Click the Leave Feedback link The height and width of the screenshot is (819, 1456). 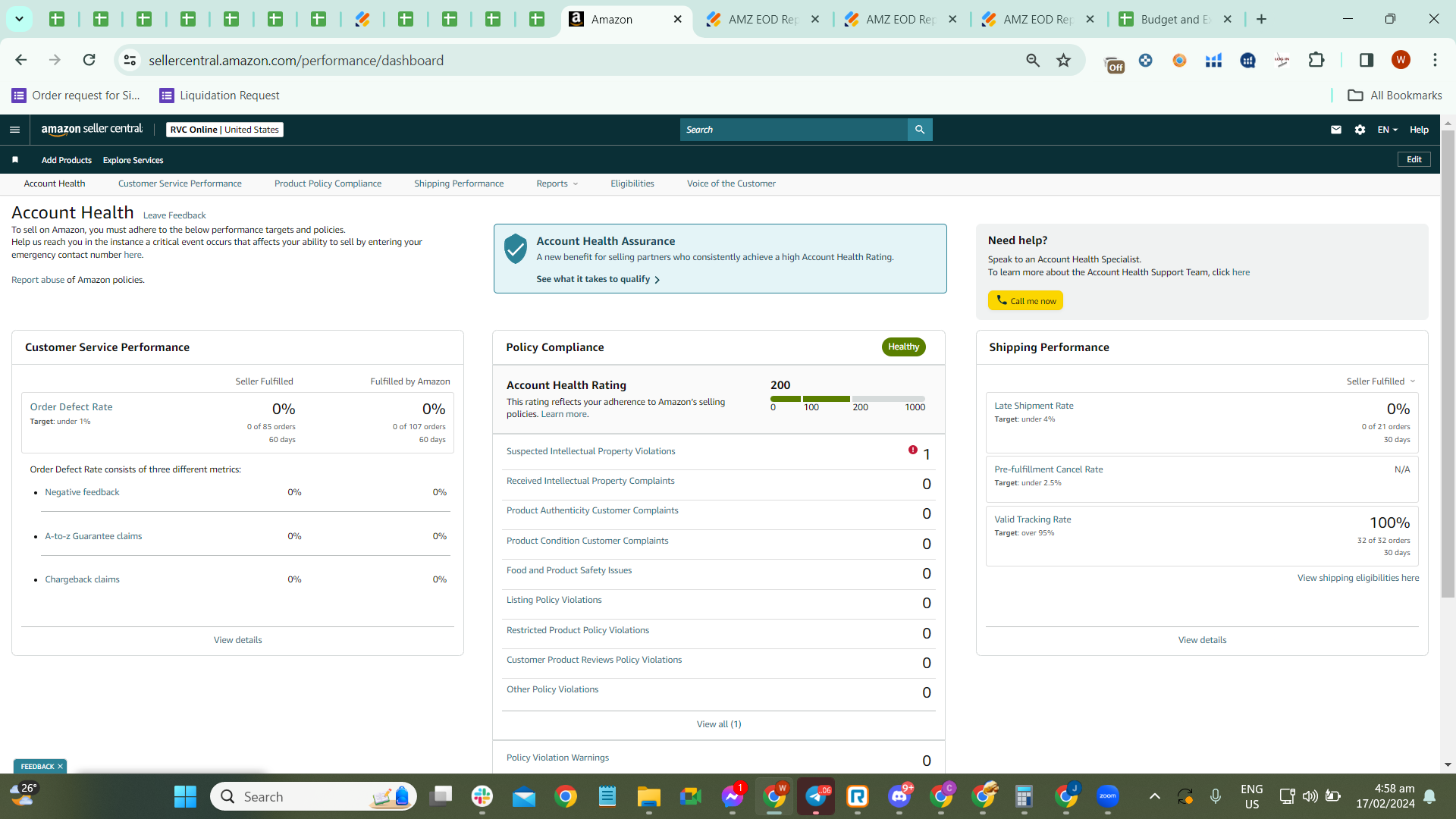(174, 215)
